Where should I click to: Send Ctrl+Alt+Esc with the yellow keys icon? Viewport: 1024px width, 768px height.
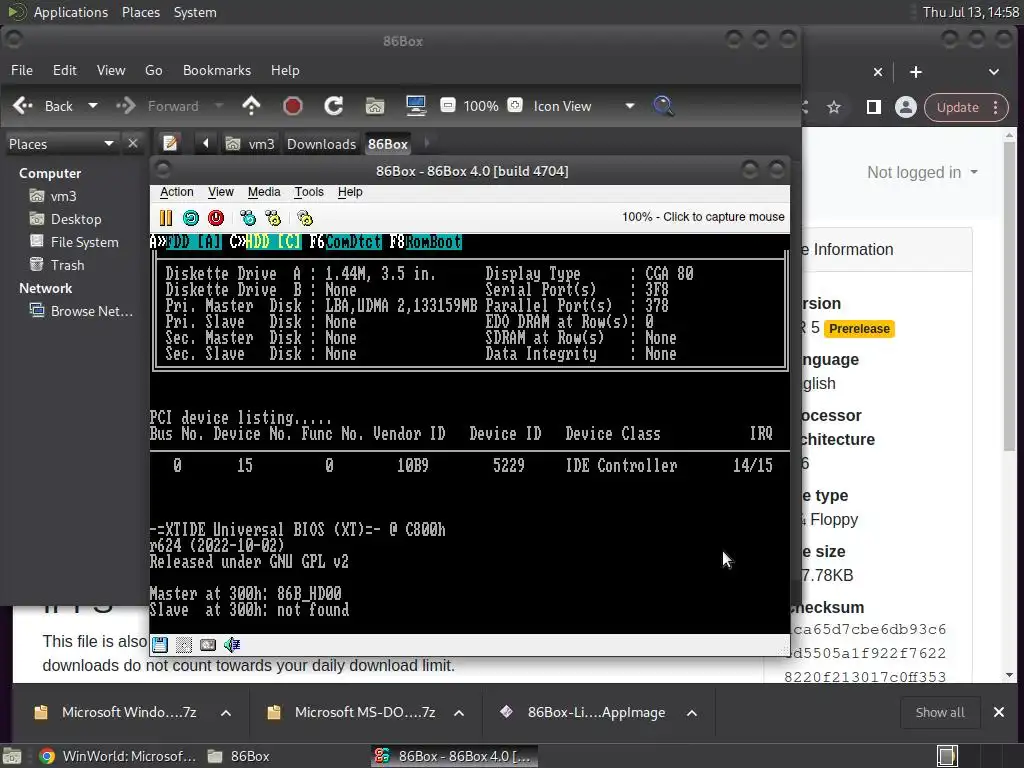click(x=273, y=218)
